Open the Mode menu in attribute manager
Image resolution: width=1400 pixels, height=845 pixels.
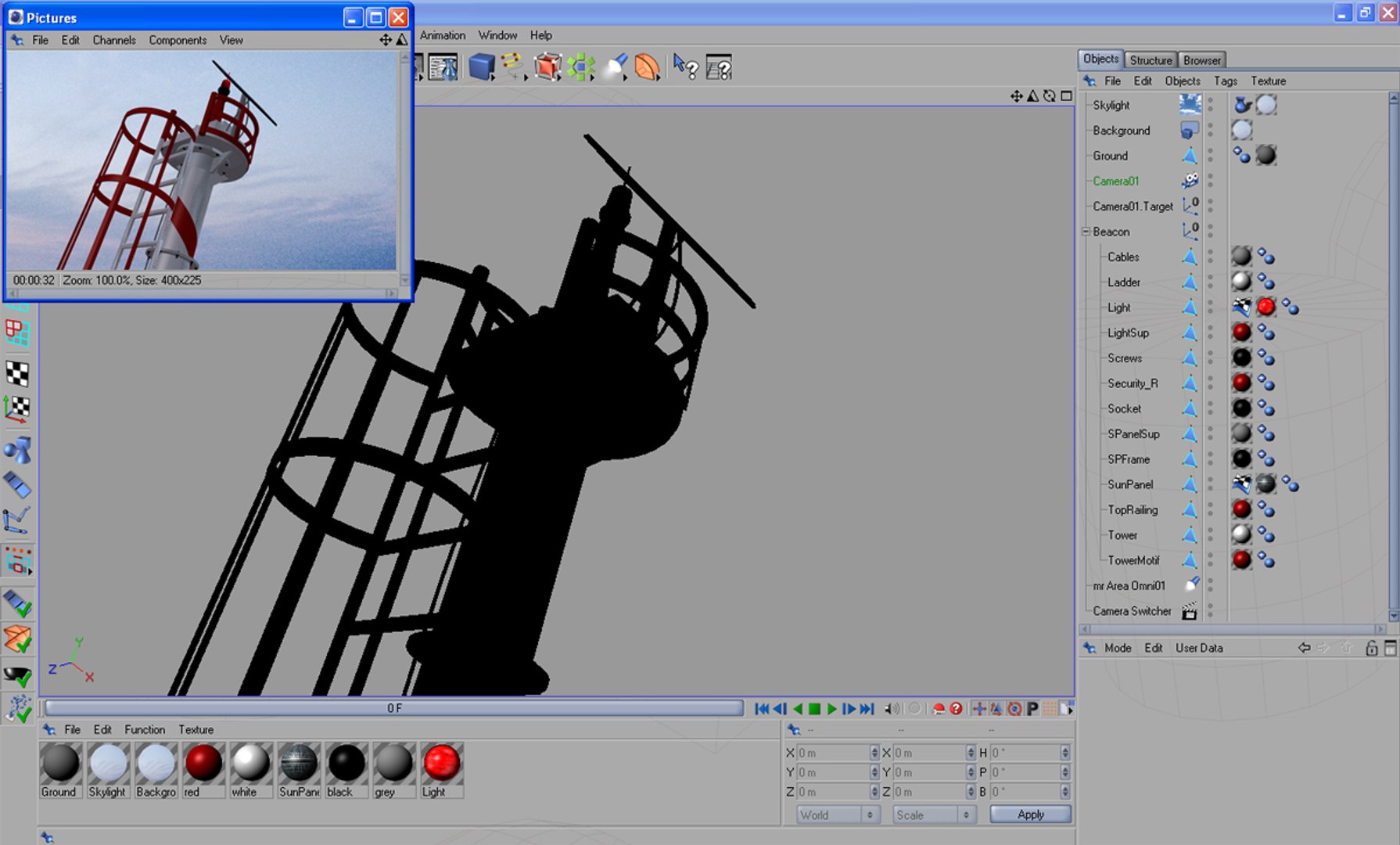(1118, 648)
